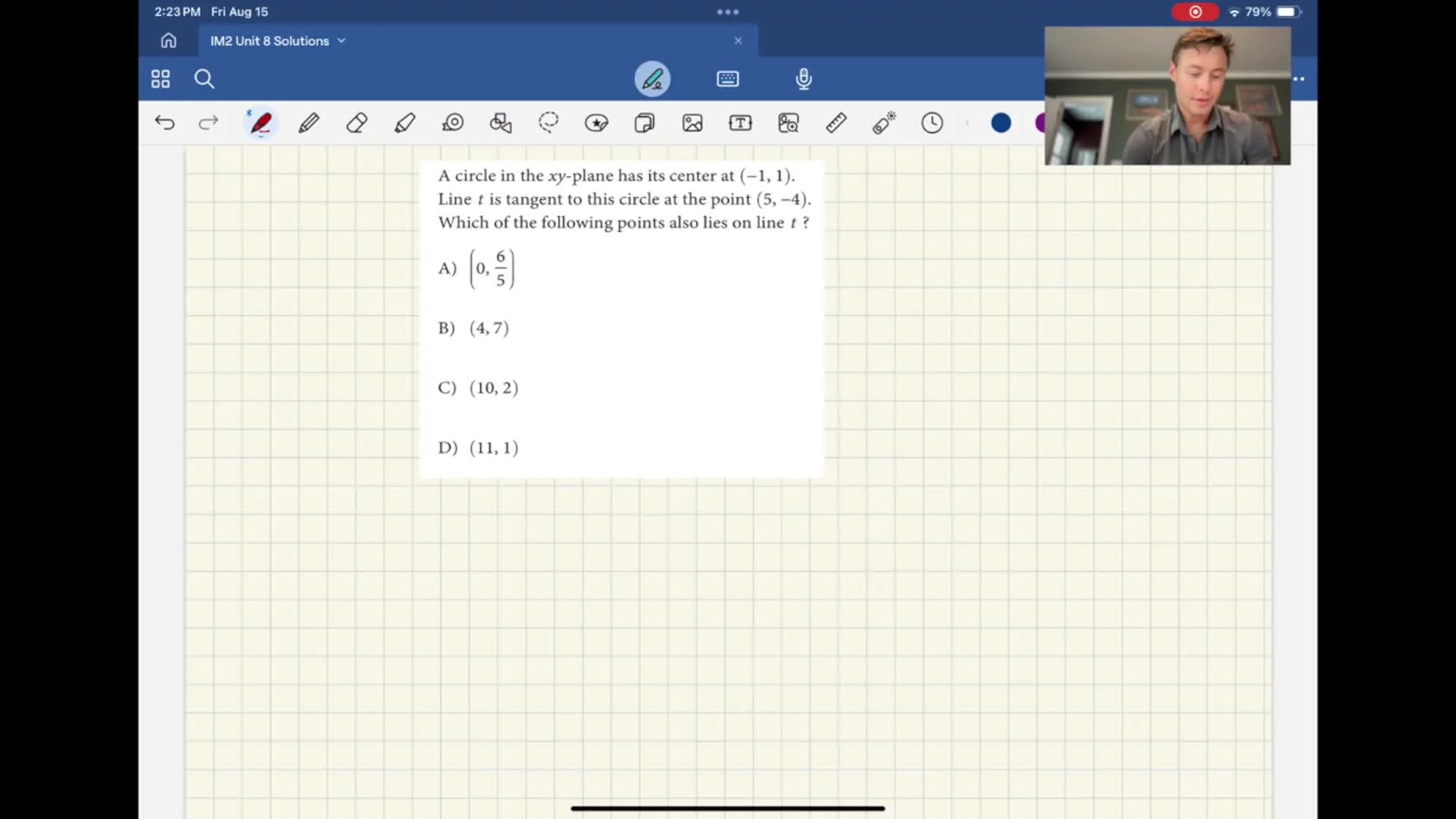Tap the home indicator bar at bottom
The image size is (1456, 819).
[x=728, y=808]
